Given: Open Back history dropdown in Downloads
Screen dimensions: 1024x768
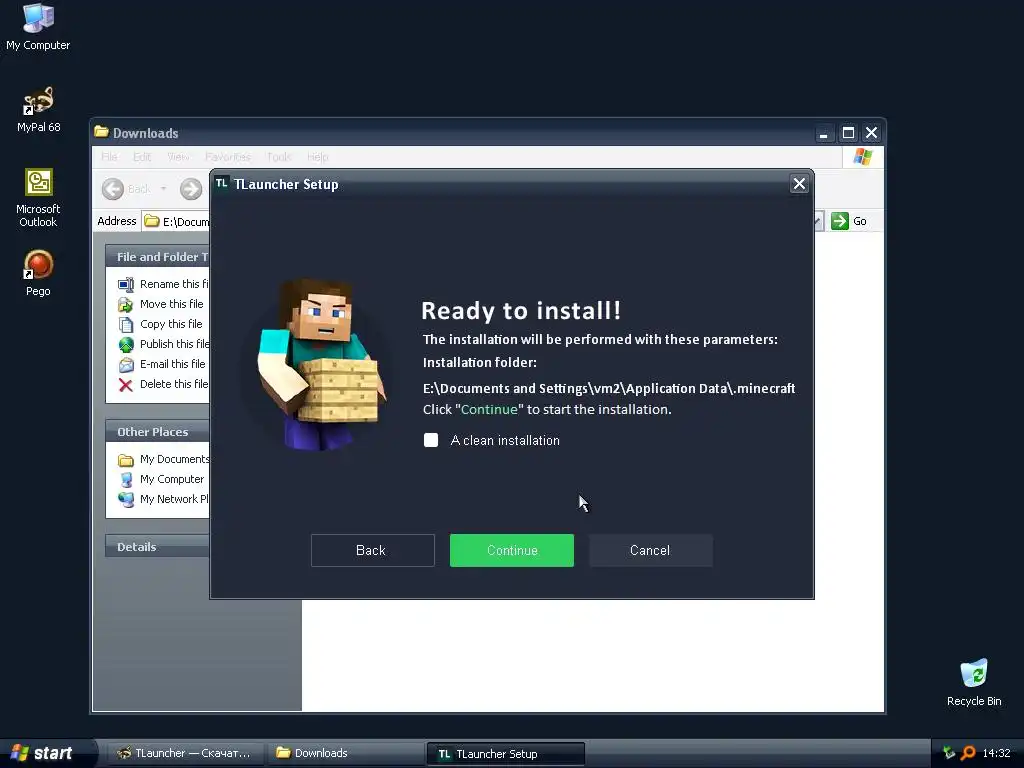Looking at the screenshot, I should pos(163,189).
